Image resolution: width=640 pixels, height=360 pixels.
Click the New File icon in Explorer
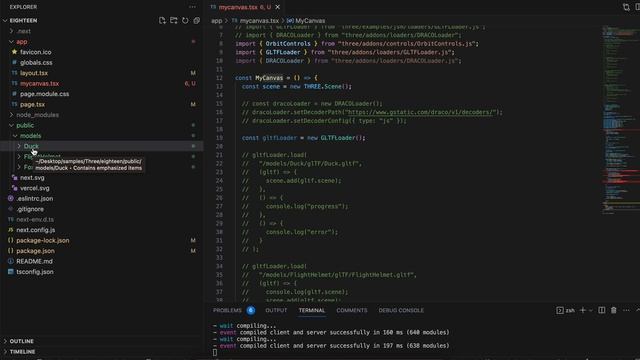[162, 20]
